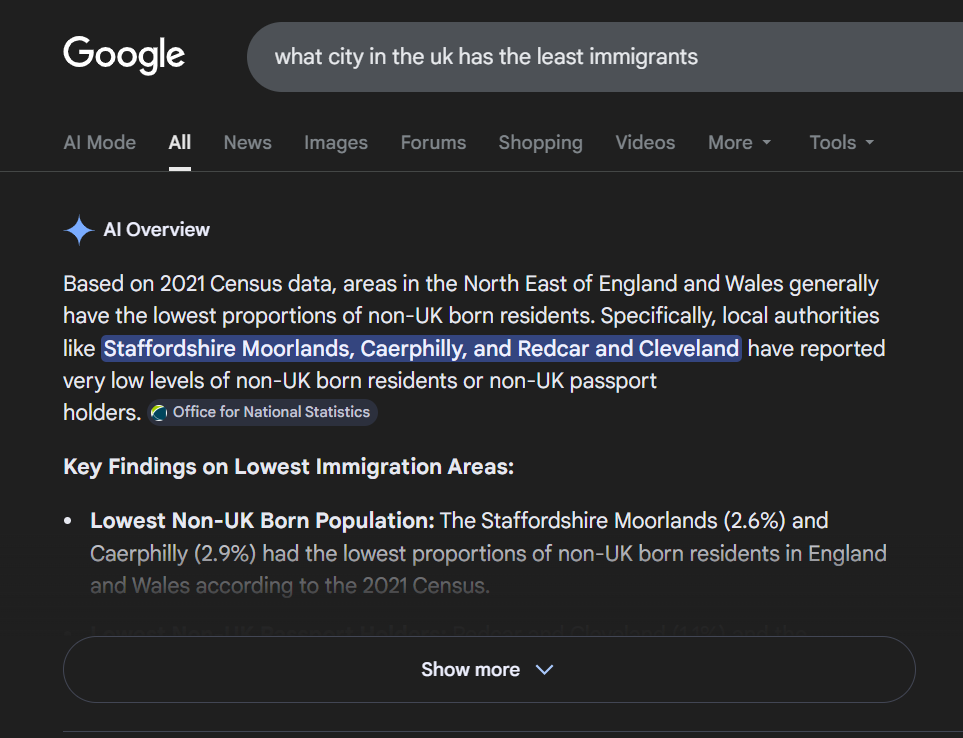The image size is (963, 738).
Task: Open the Images tab
Action: 336,142
